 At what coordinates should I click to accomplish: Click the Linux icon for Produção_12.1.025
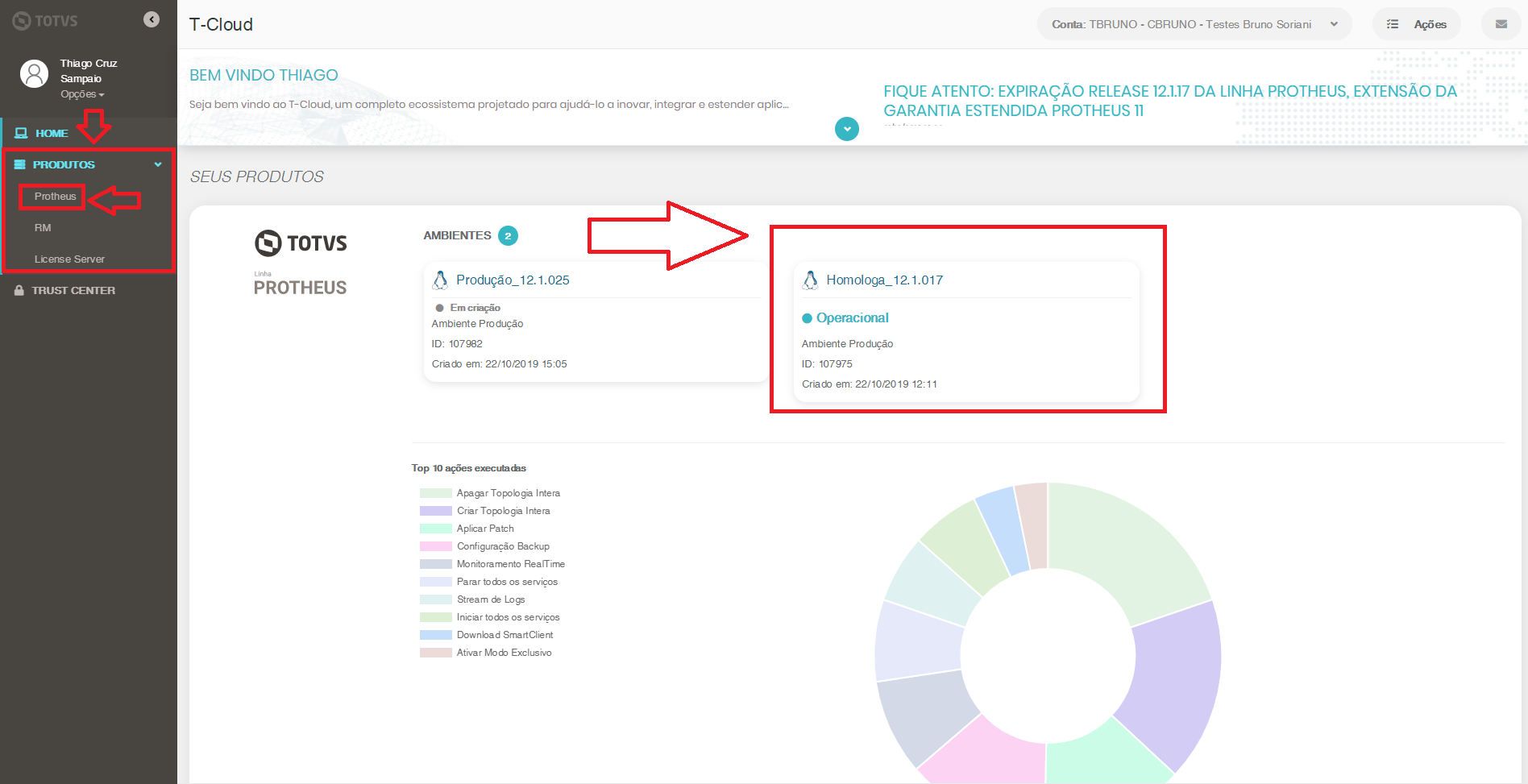pyautogui.click(x=440, y=280)
